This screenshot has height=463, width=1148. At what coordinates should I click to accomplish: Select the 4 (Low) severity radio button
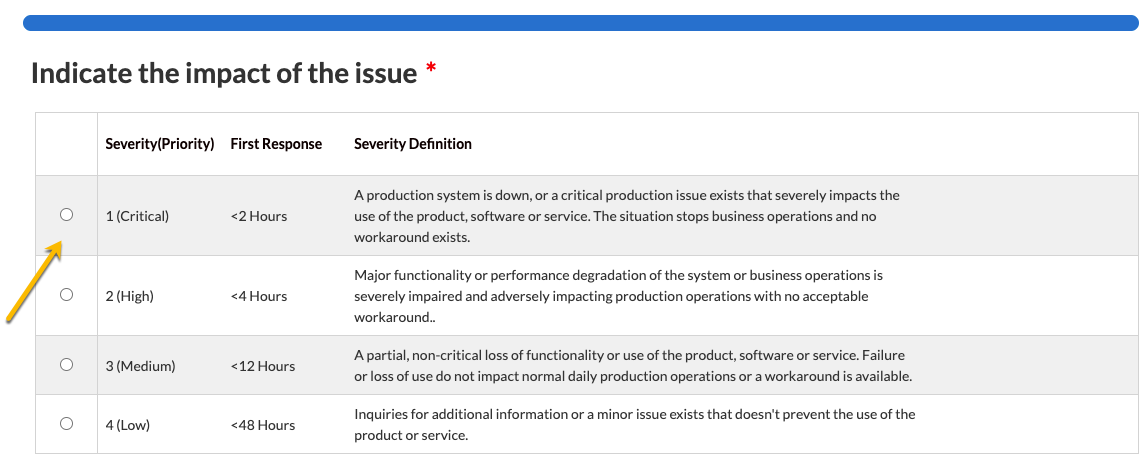click(x=66, y=424)
